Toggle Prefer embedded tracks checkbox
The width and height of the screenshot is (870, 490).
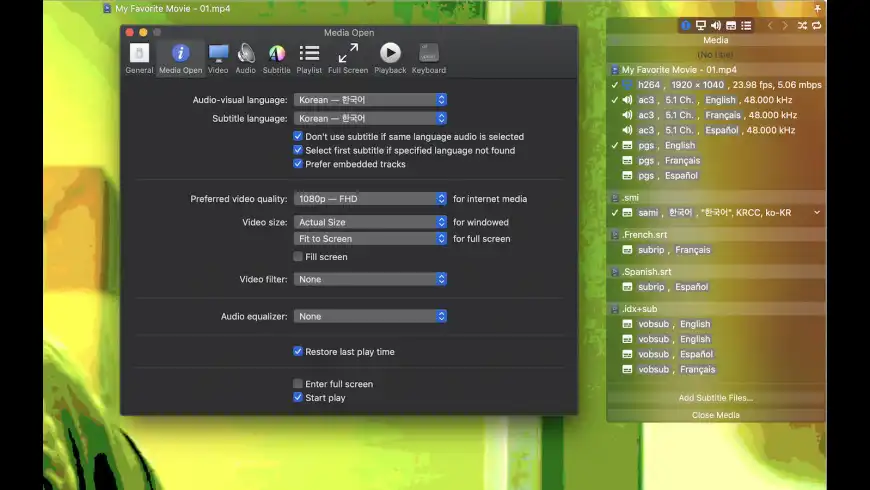click(298, 164)
